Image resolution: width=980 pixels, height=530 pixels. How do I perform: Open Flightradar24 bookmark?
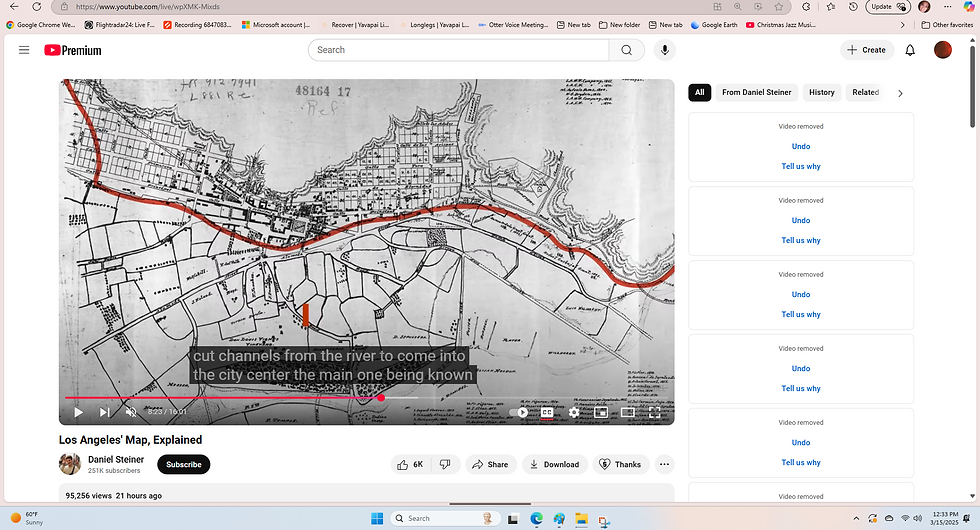[x=120, y=25]
